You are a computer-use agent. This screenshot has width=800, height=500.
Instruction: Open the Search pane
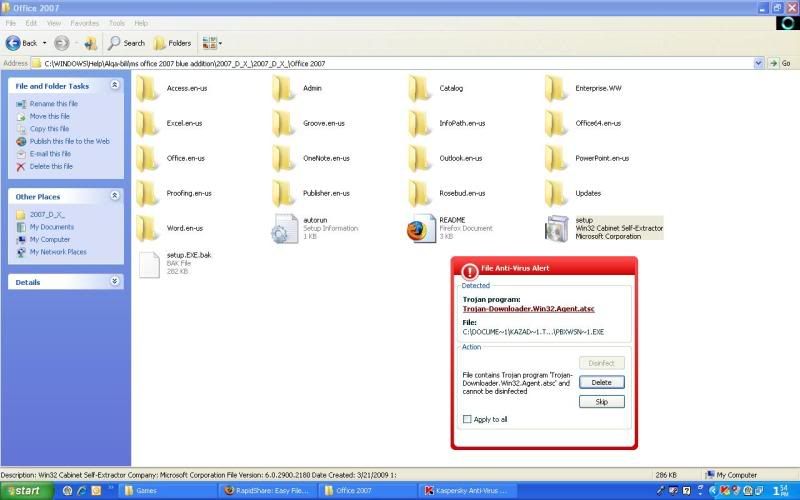[127, 43]
